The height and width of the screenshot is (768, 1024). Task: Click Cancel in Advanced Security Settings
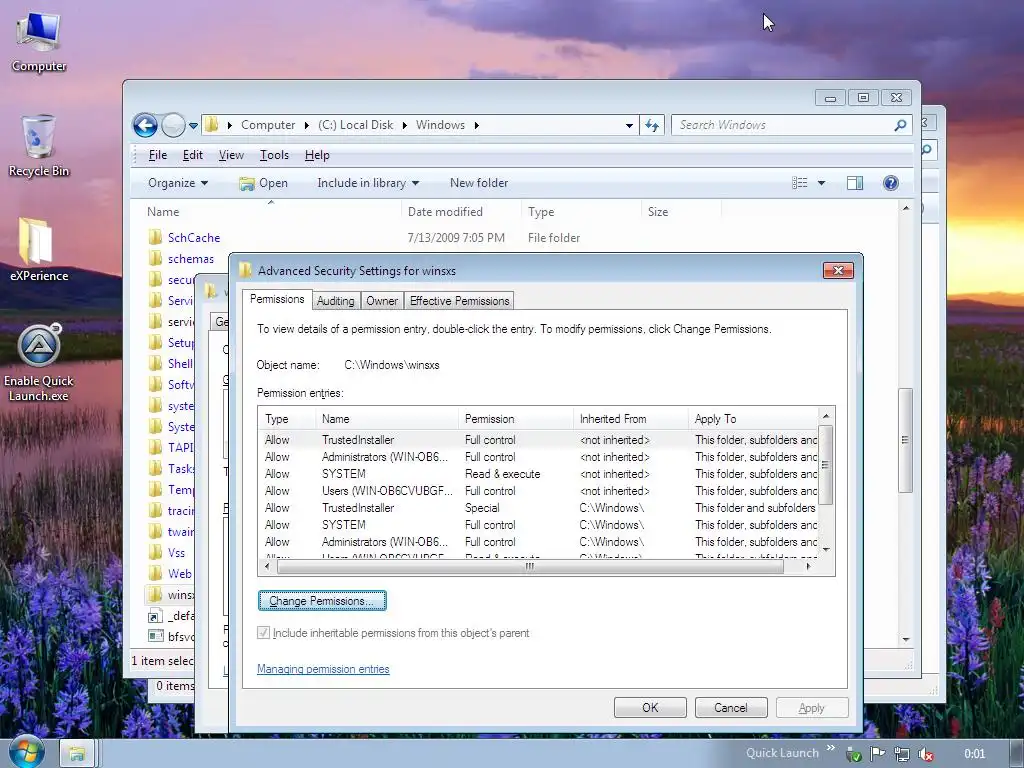pos(731,708)
